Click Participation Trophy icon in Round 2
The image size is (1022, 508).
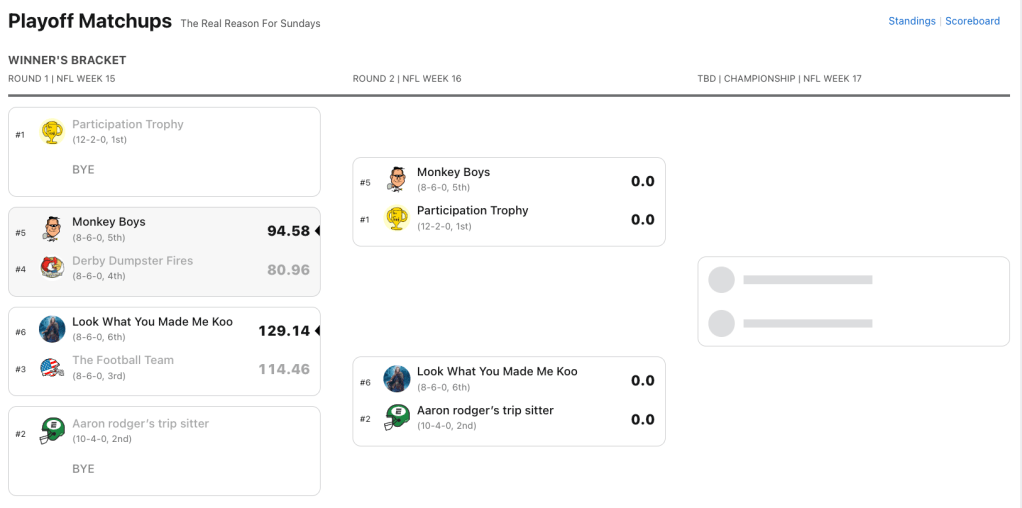[x=397, y=217]
